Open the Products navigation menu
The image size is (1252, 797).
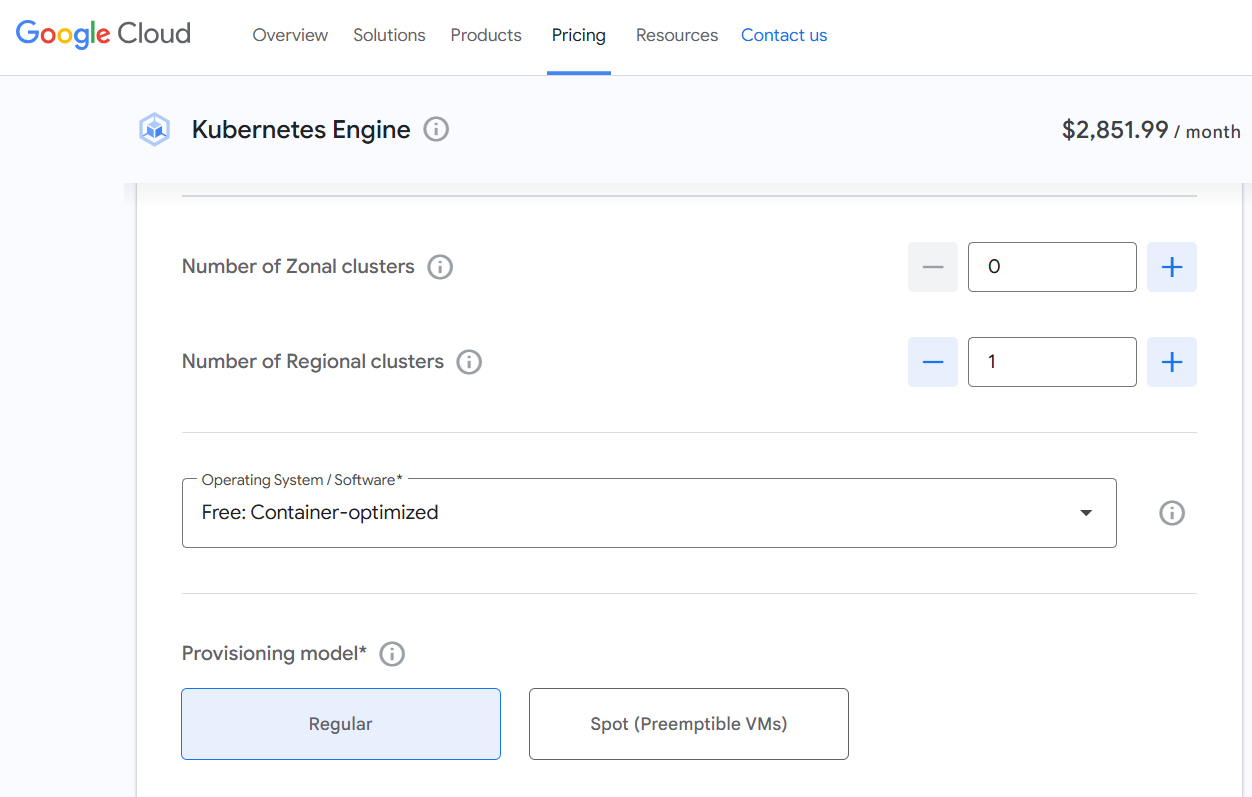pos(486,35)
